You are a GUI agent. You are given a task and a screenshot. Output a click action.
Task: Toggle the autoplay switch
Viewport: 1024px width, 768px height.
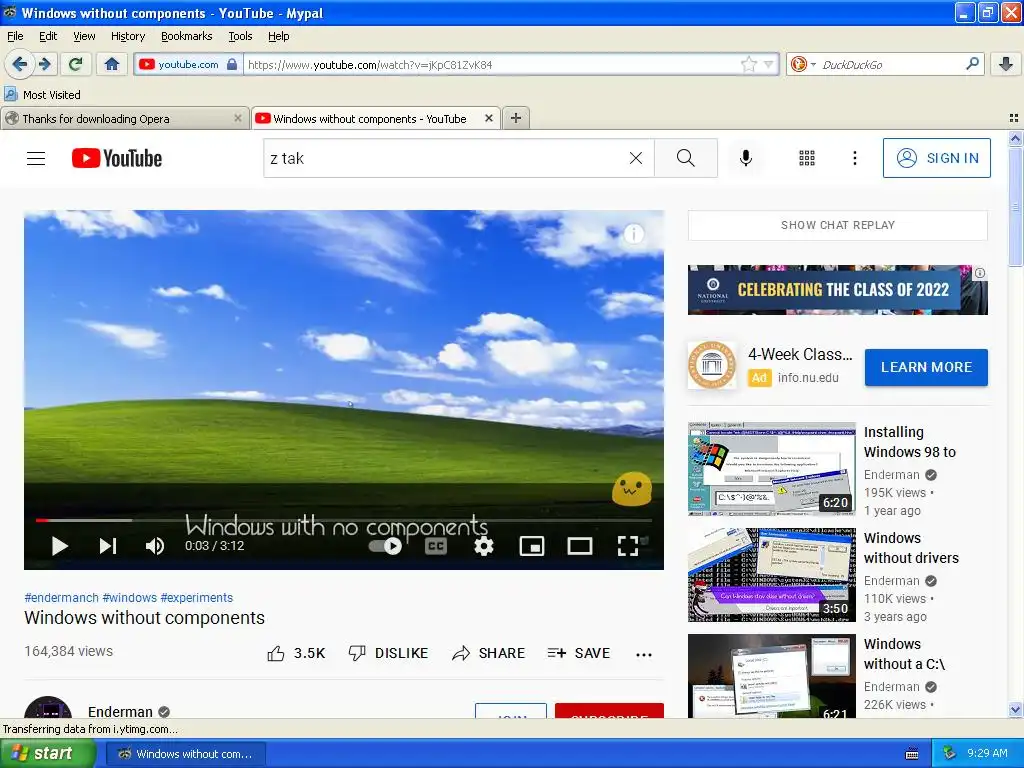coord(385,546)
